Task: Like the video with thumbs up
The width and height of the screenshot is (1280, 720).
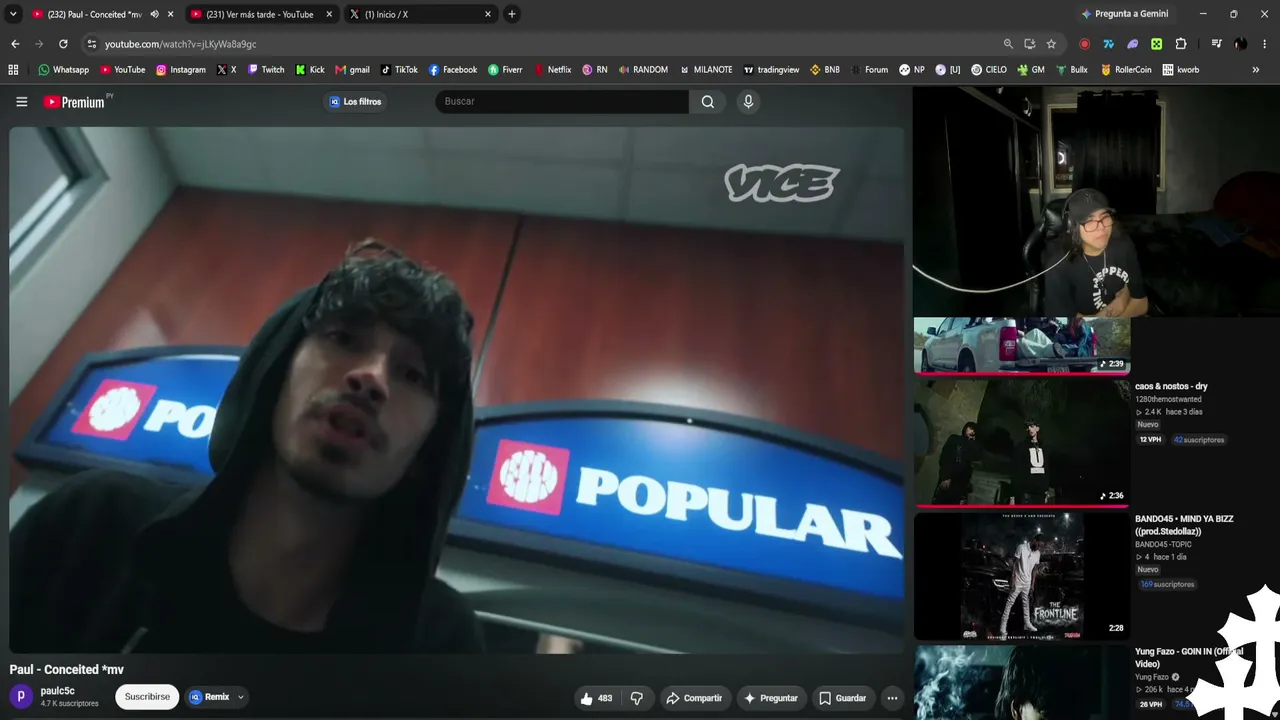Action: [596, 698]
